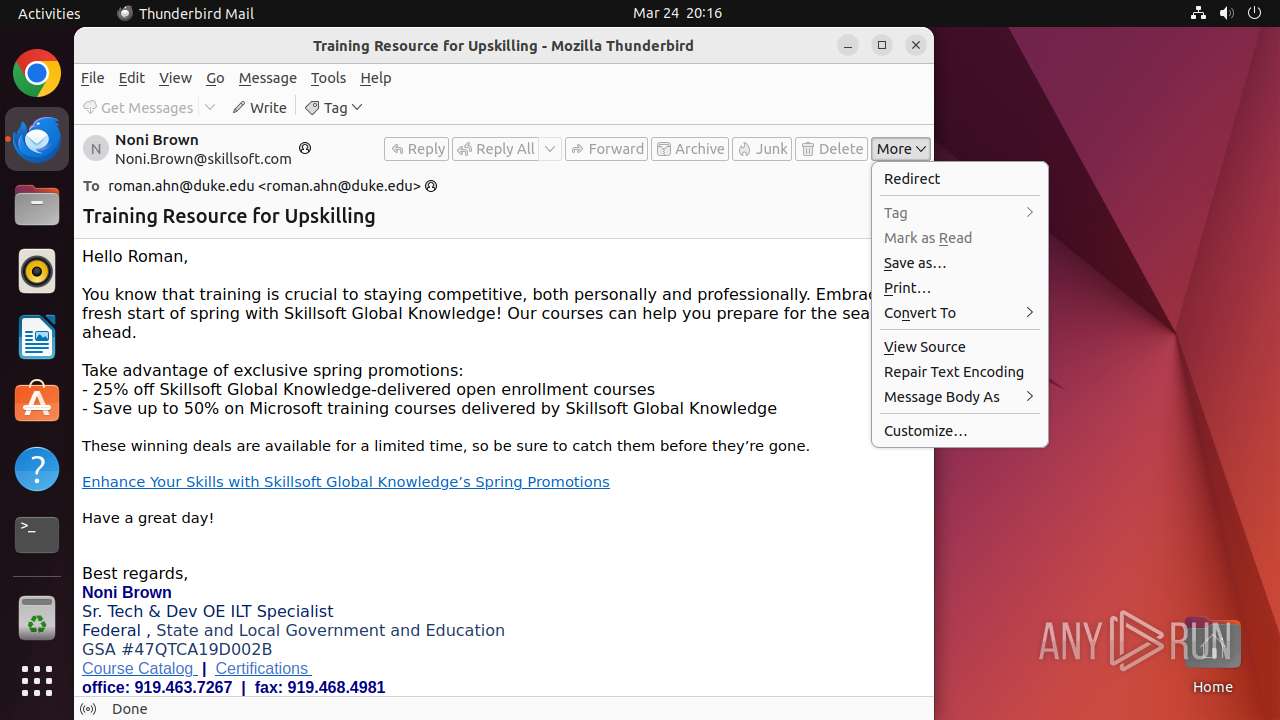The height and width of the screenshot is (720, 1280).
Task: Open the clock showing Mar 24 20:16
Action: coord(677,13)
